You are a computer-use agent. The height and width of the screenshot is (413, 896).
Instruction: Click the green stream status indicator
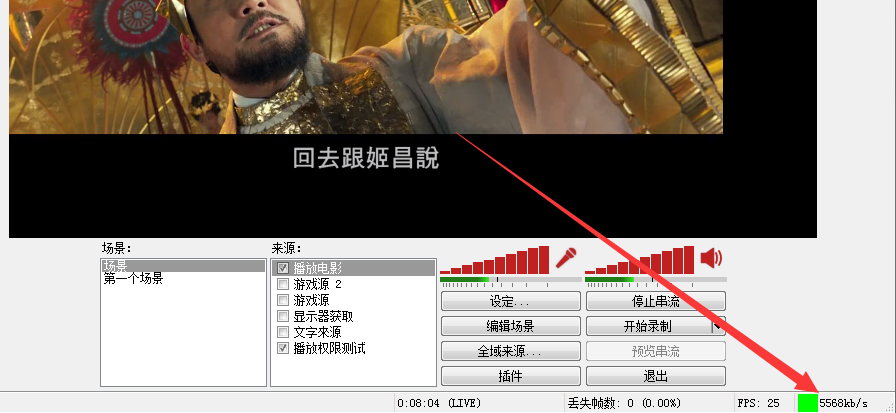point(808,403)
